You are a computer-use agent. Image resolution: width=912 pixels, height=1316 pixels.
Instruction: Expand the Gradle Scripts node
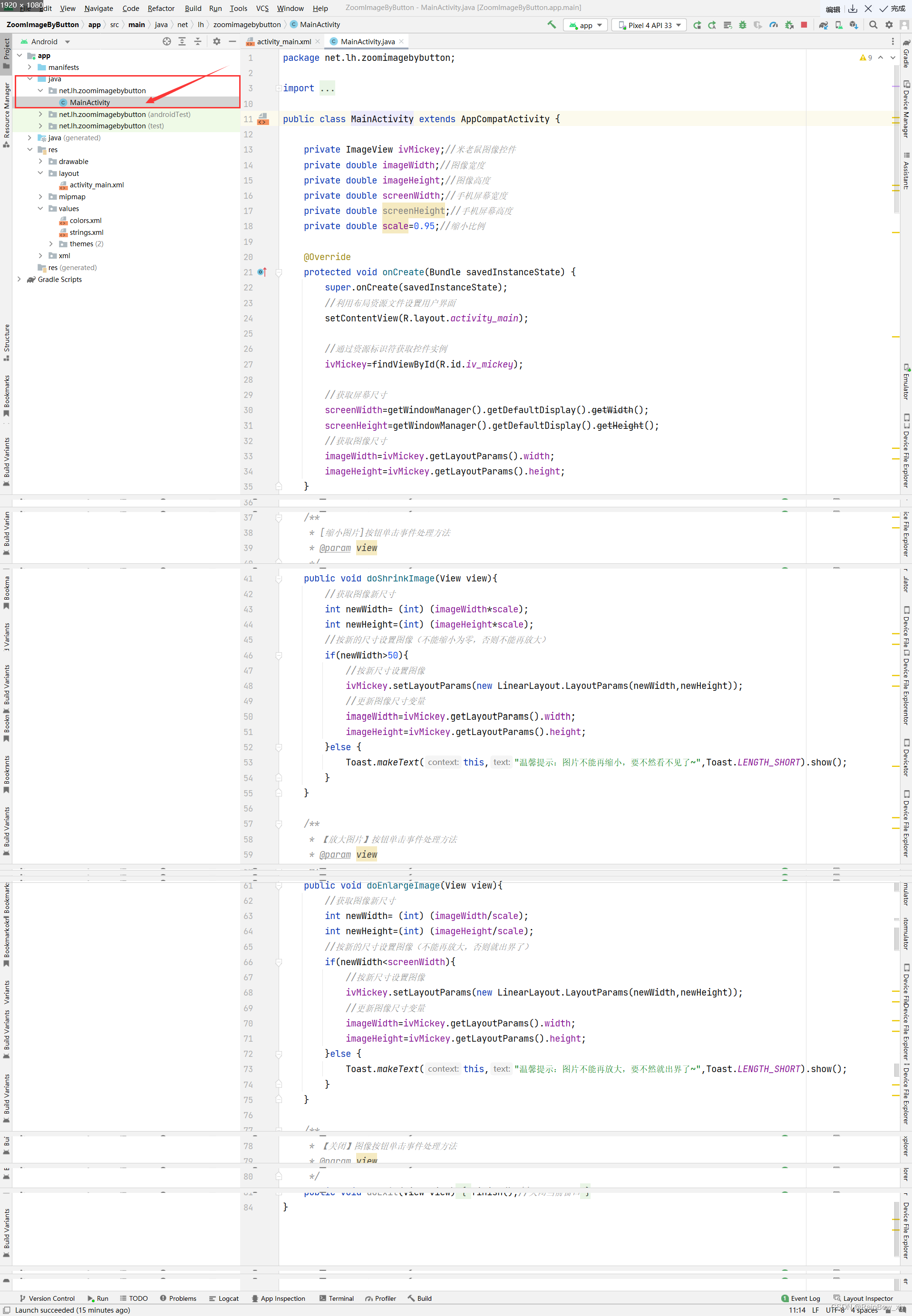pos(19,279)
